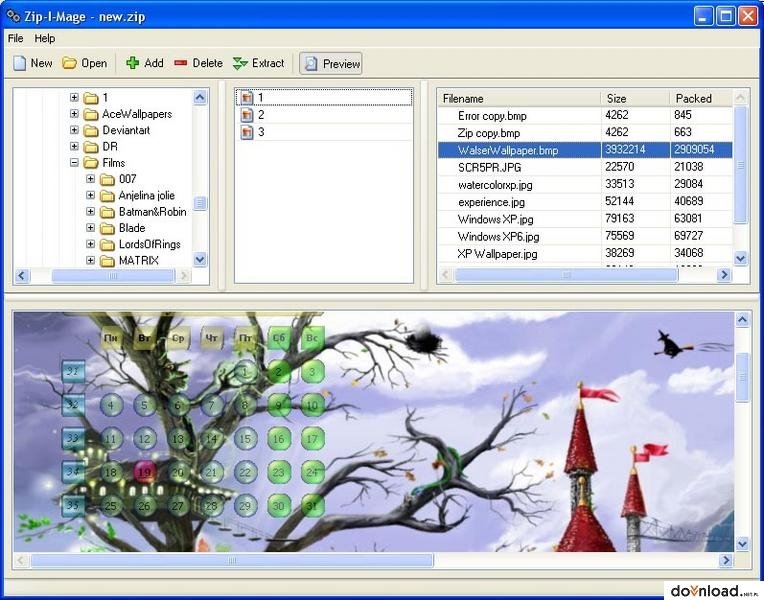Click the preview pane scroll up arrow
The width and height of the screenshot is (764, 600).
click(742, 320)
